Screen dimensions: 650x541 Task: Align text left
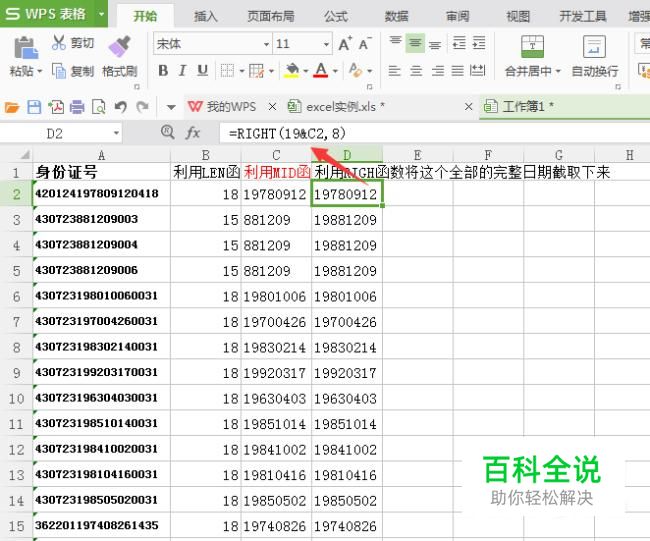(x=394, y=71)
